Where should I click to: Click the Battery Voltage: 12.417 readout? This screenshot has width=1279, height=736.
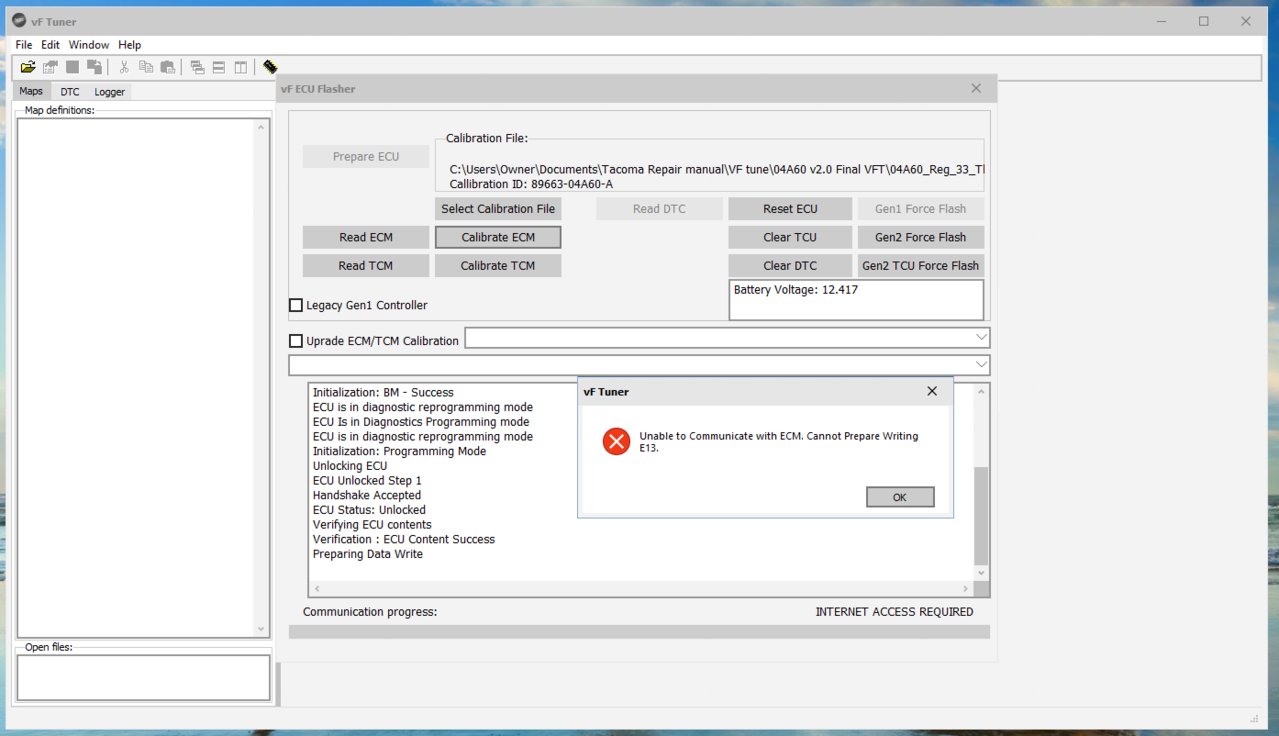click(796, 290)
